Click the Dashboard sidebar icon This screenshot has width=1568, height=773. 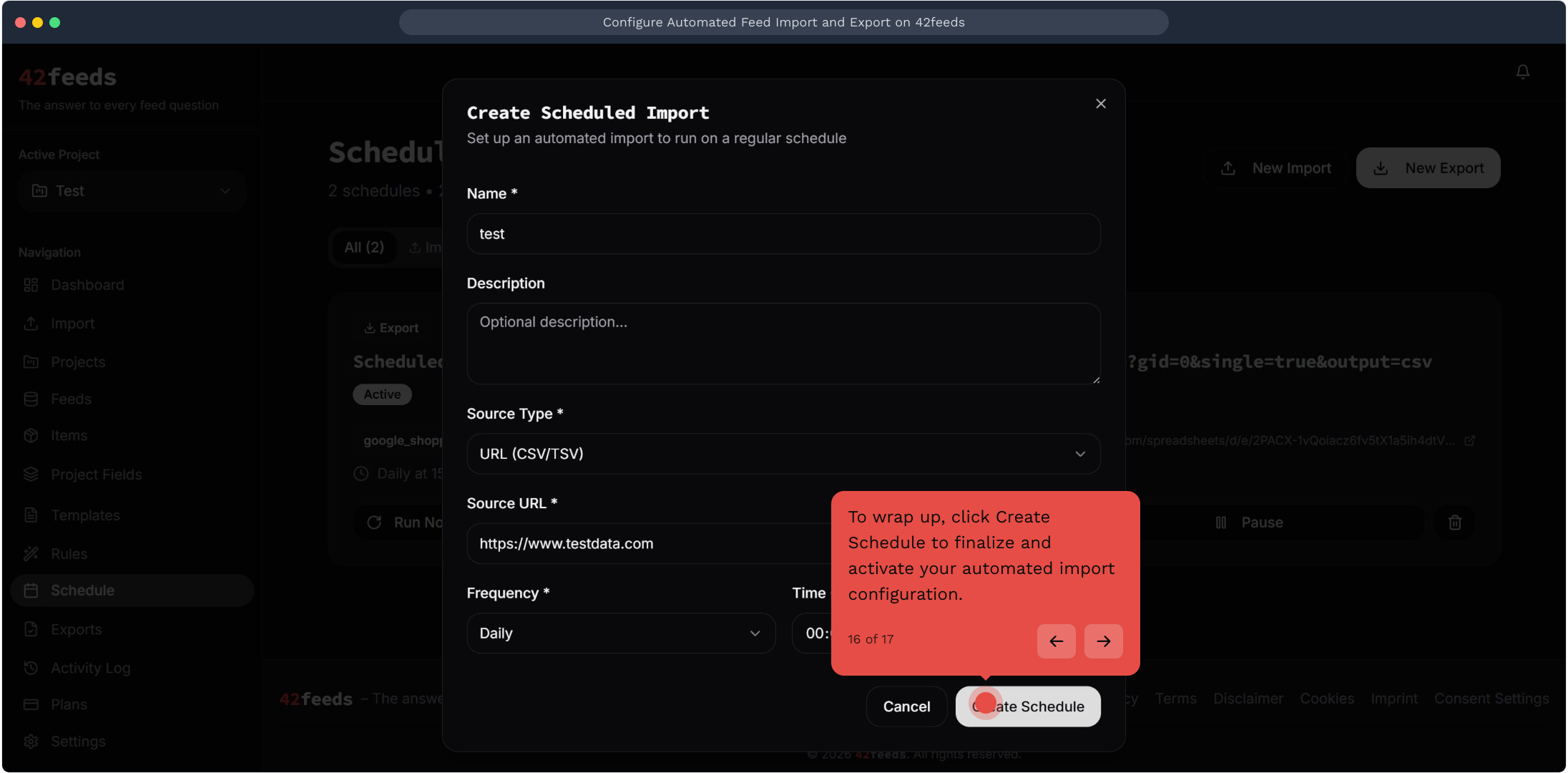coord(31,285)
